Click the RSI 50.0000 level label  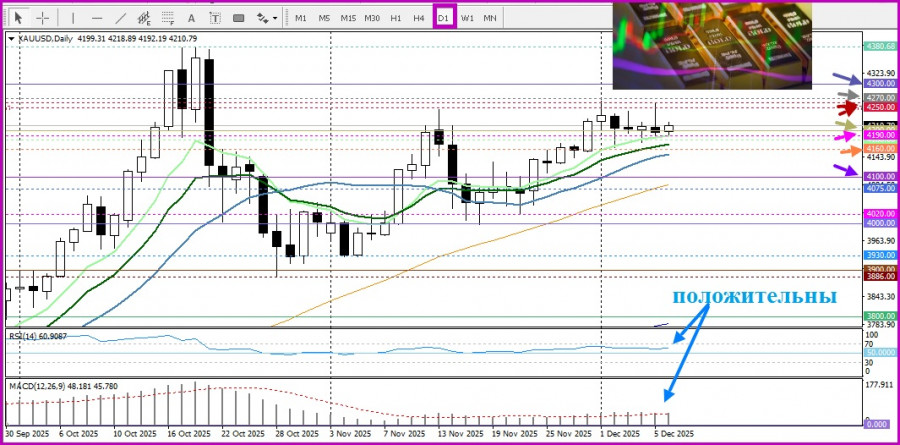(880, 352)
